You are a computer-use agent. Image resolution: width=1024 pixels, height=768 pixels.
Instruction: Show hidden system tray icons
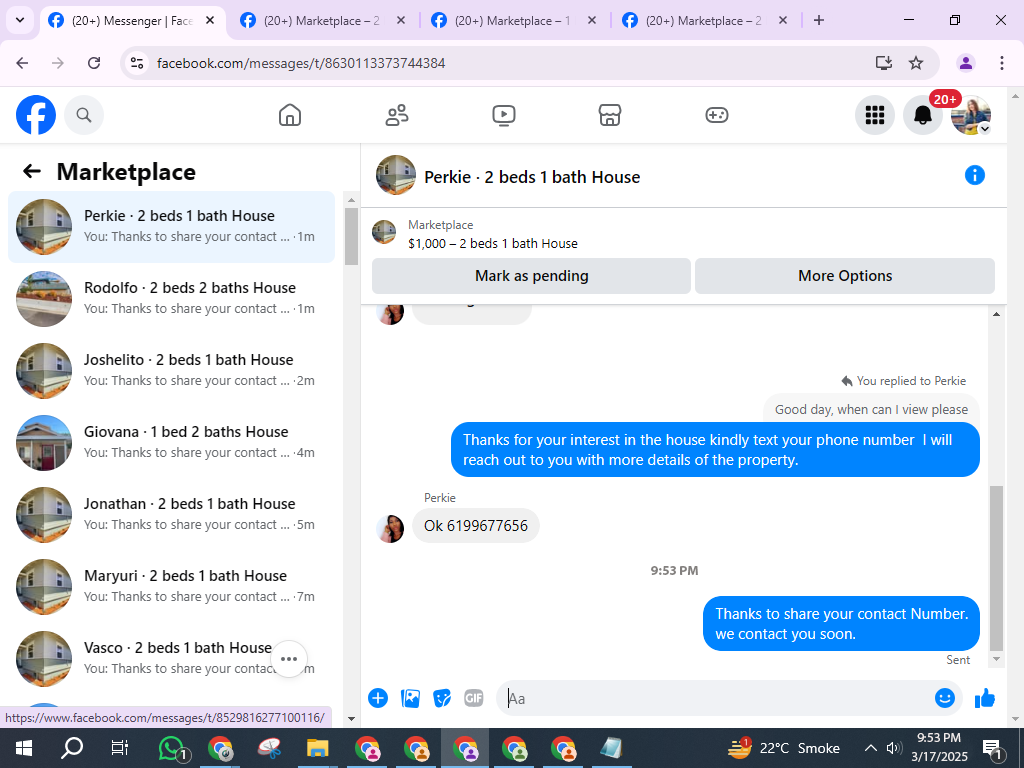pos(871,748)
